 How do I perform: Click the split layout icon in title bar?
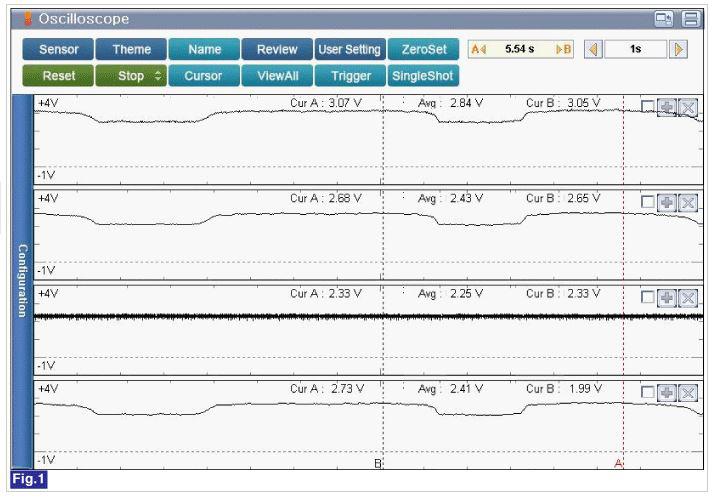(x=690, y=19)
